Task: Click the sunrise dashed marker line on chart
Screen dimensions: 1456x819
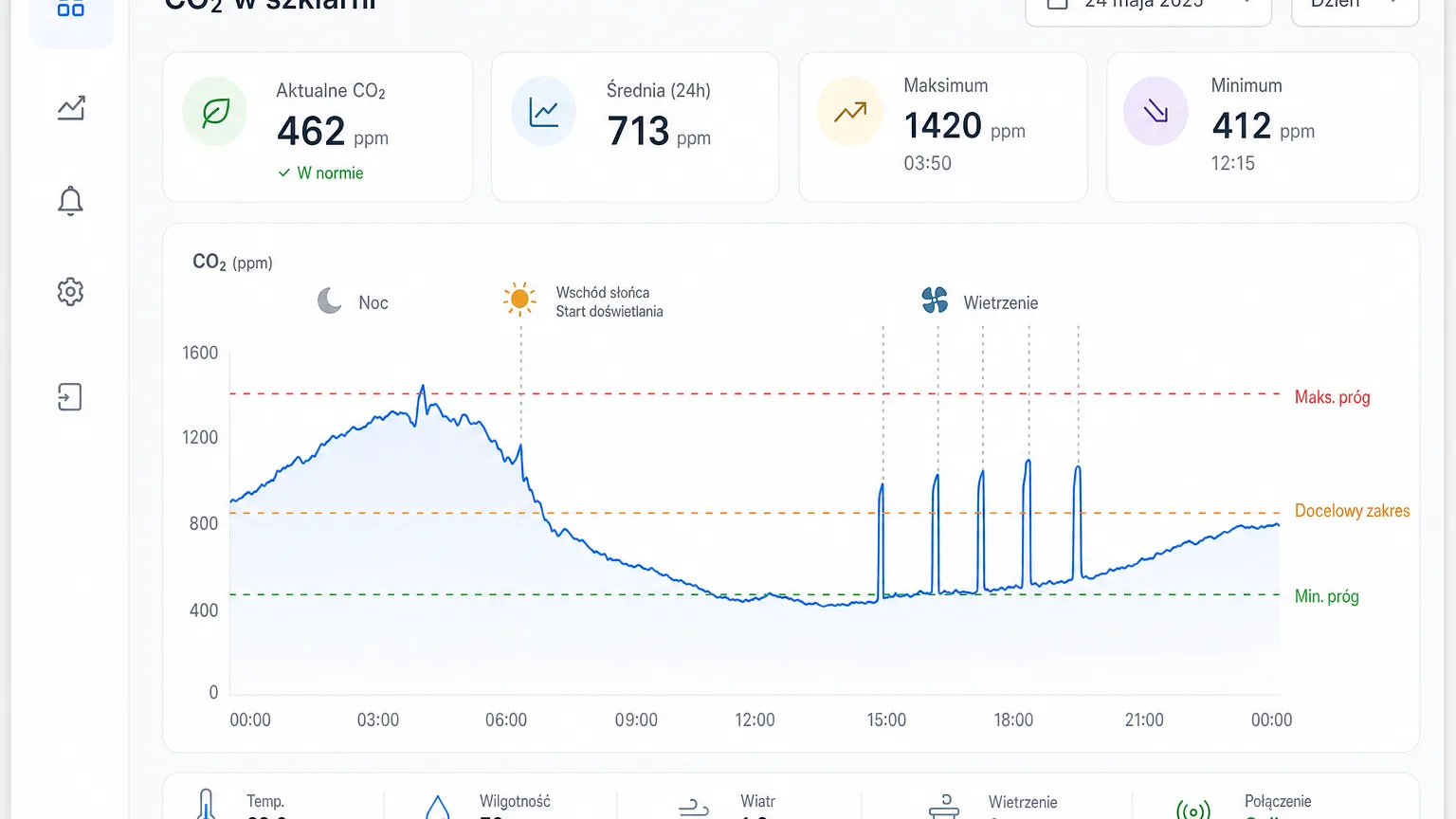Action: [x=520, y=384]
